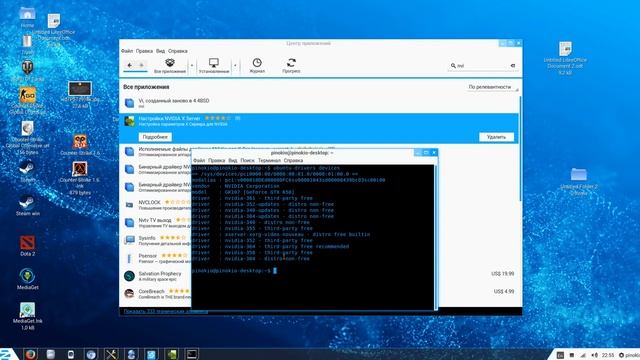640x360 pixels.
Task: Go forward in Software Center
Action: pyautogui.click(x=141, y=65)
